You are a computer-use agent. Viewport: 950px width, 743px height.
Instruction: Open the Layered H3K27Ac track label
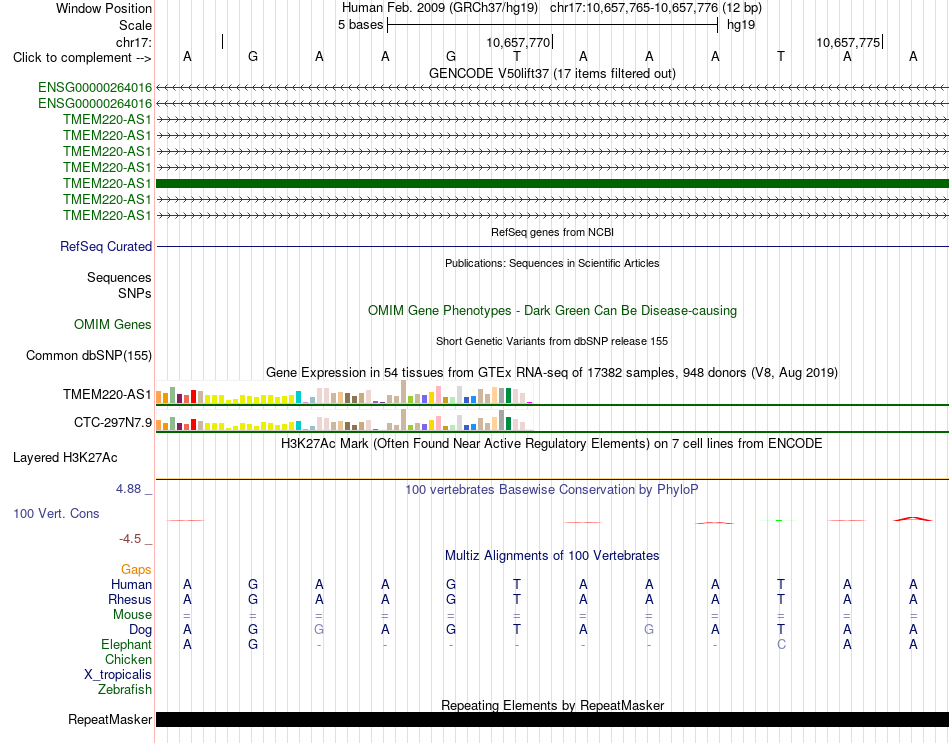[x=65, y=458]
